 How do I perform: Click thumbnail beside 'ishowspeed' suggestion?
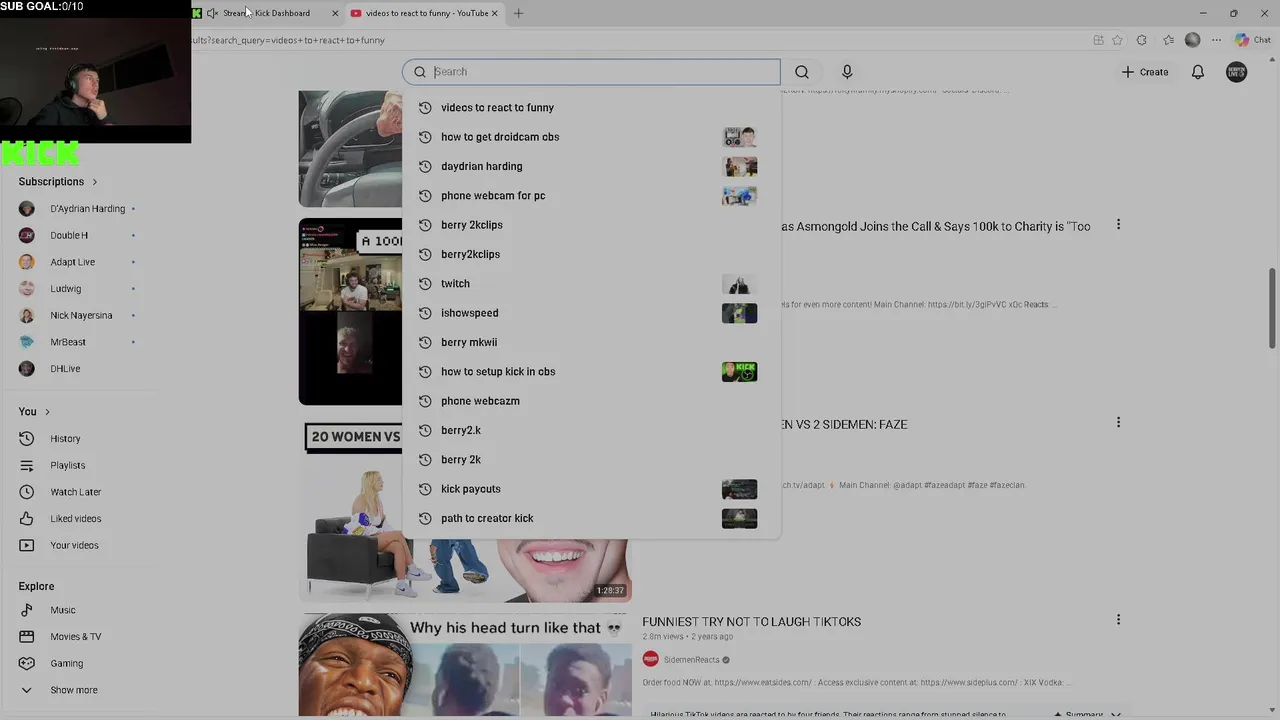tap(739, 313)
